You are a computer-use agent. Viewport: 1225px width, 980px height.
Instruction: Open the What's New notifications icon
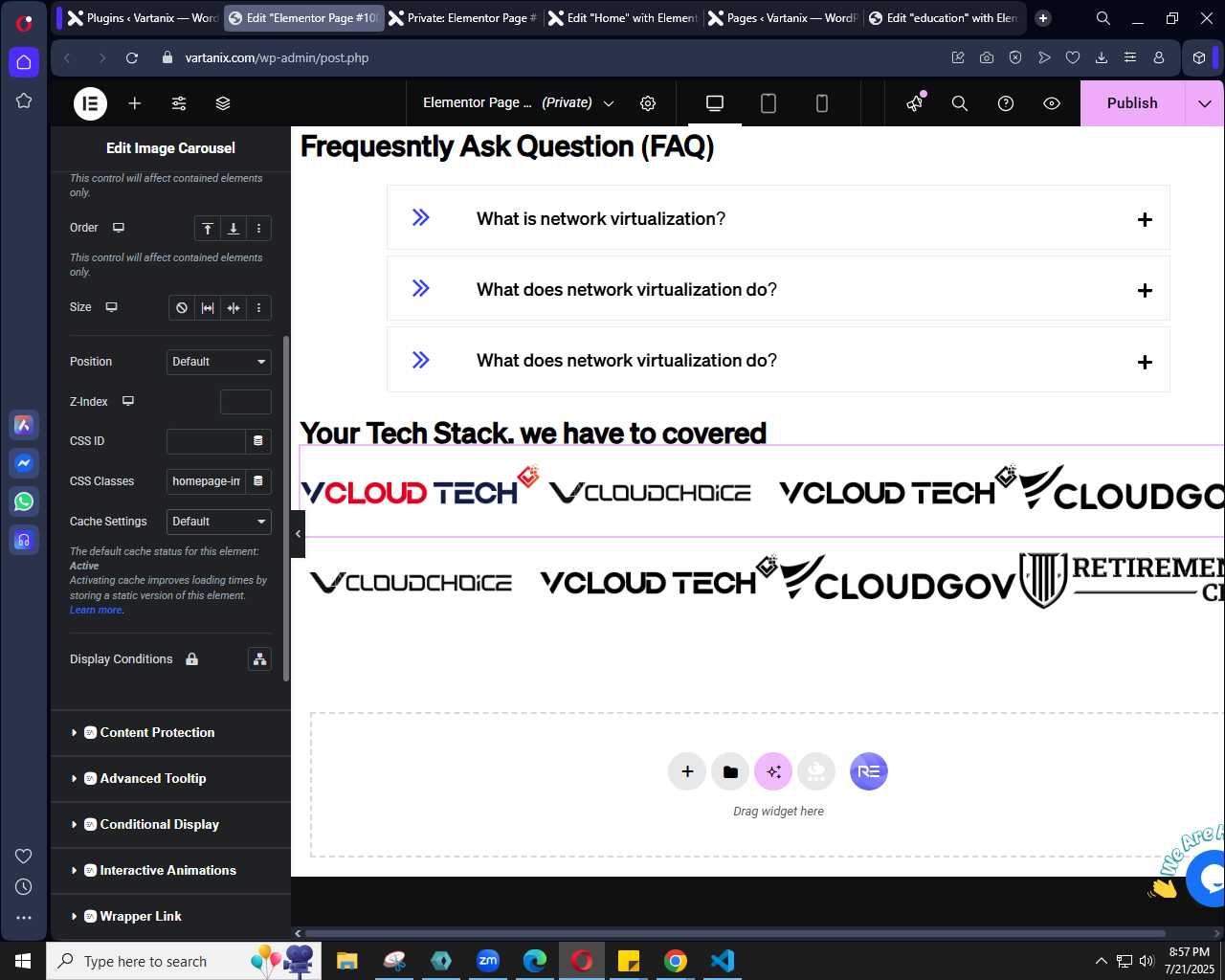click(x=916, y=103)
